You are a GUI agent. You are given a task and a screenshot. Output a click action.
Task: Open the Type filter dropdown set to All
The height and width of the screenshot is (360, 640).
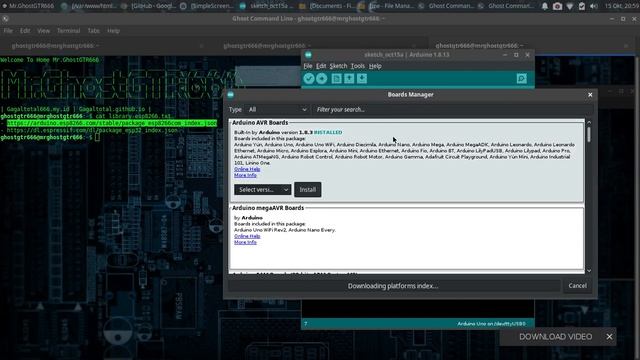click(278, 109)
